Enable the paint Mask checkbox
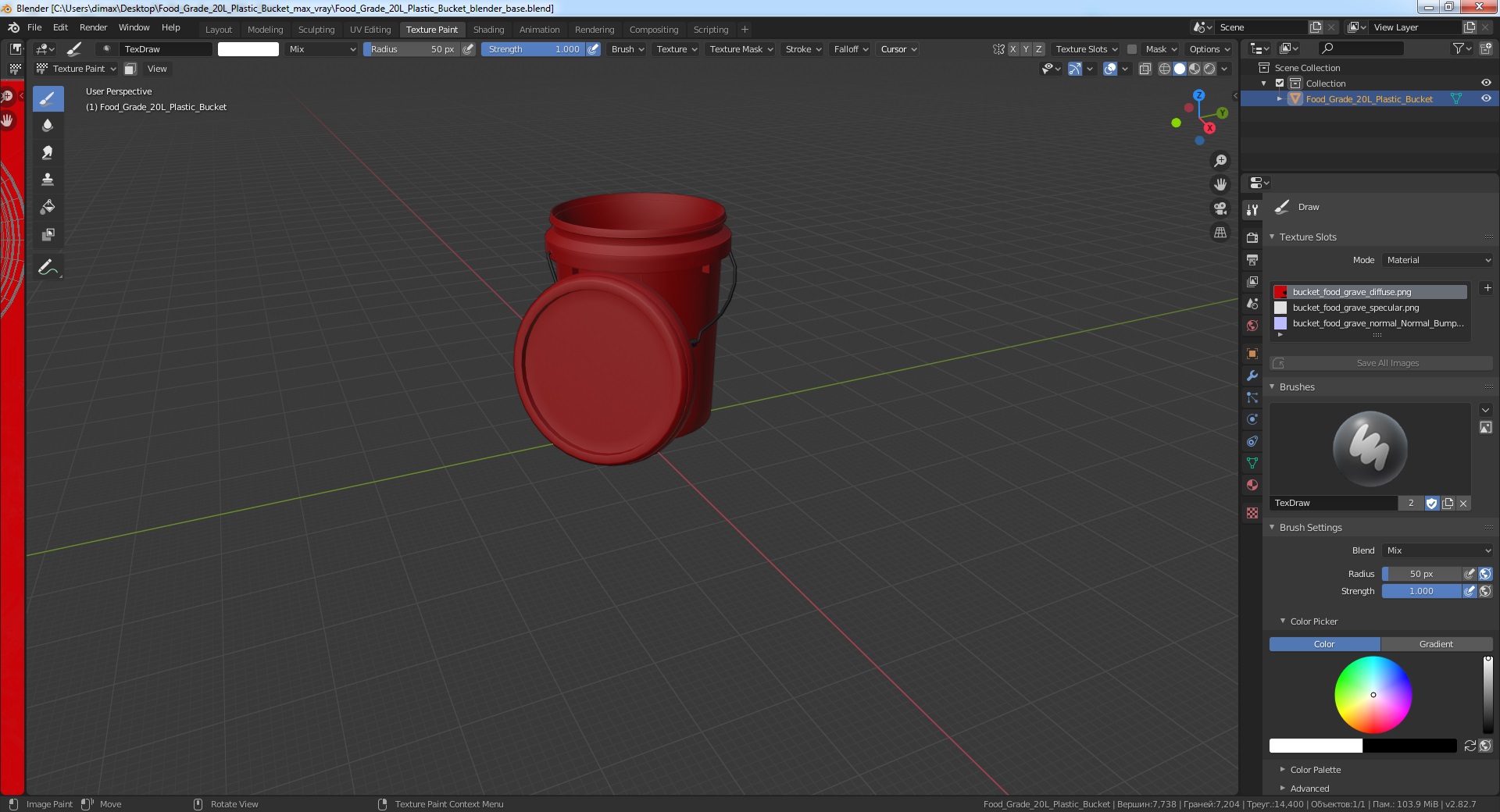The image size is (1500, 812). click(1131, 49)
